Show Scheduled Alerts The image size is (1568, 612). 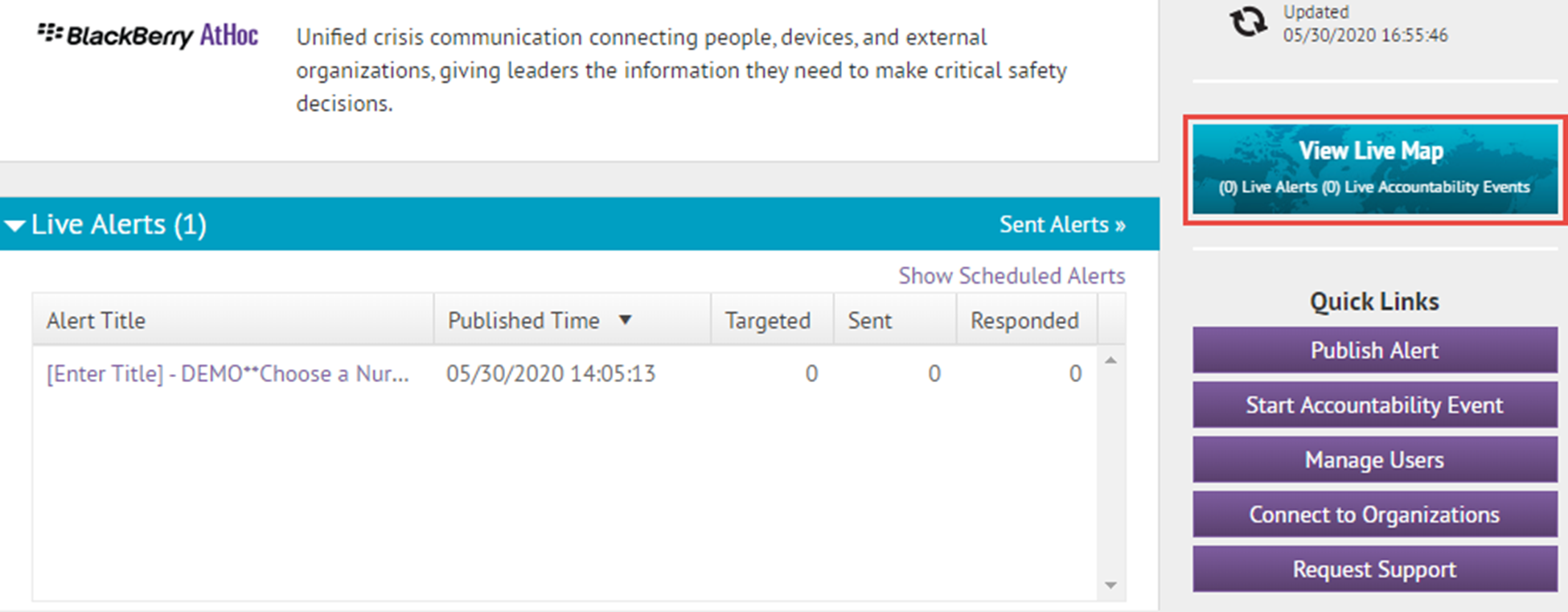coord(1012,276)
